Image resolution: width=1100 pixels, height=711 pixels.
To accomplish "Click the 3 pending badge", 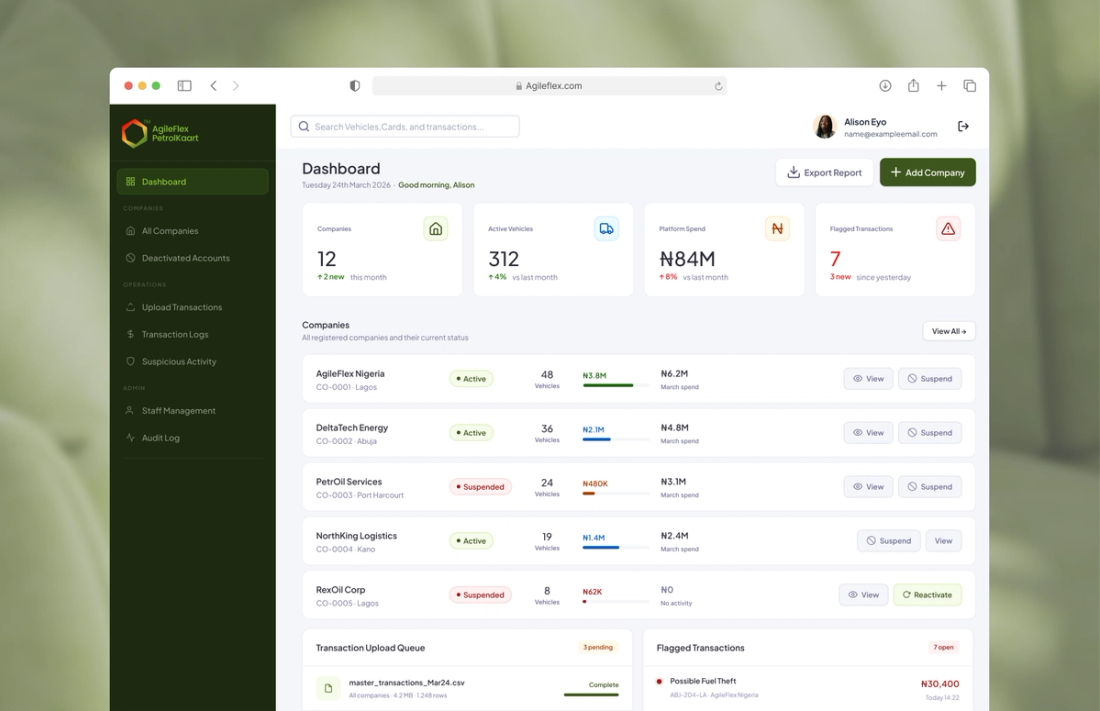I will tap(598, 647).
